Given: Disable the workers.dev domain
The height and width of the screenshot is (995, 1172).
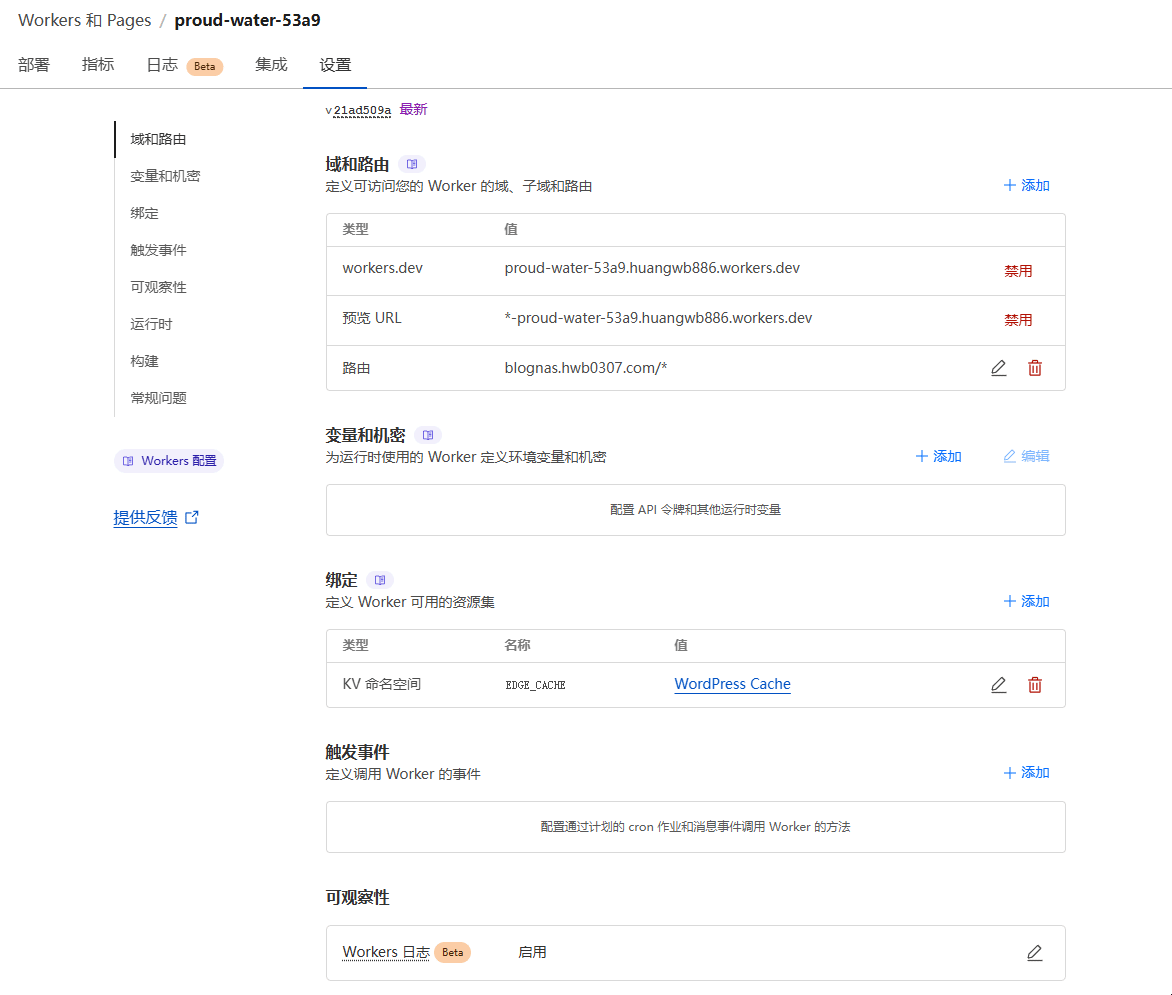Looking at the screenshot, I should [x=1018, y=271].
